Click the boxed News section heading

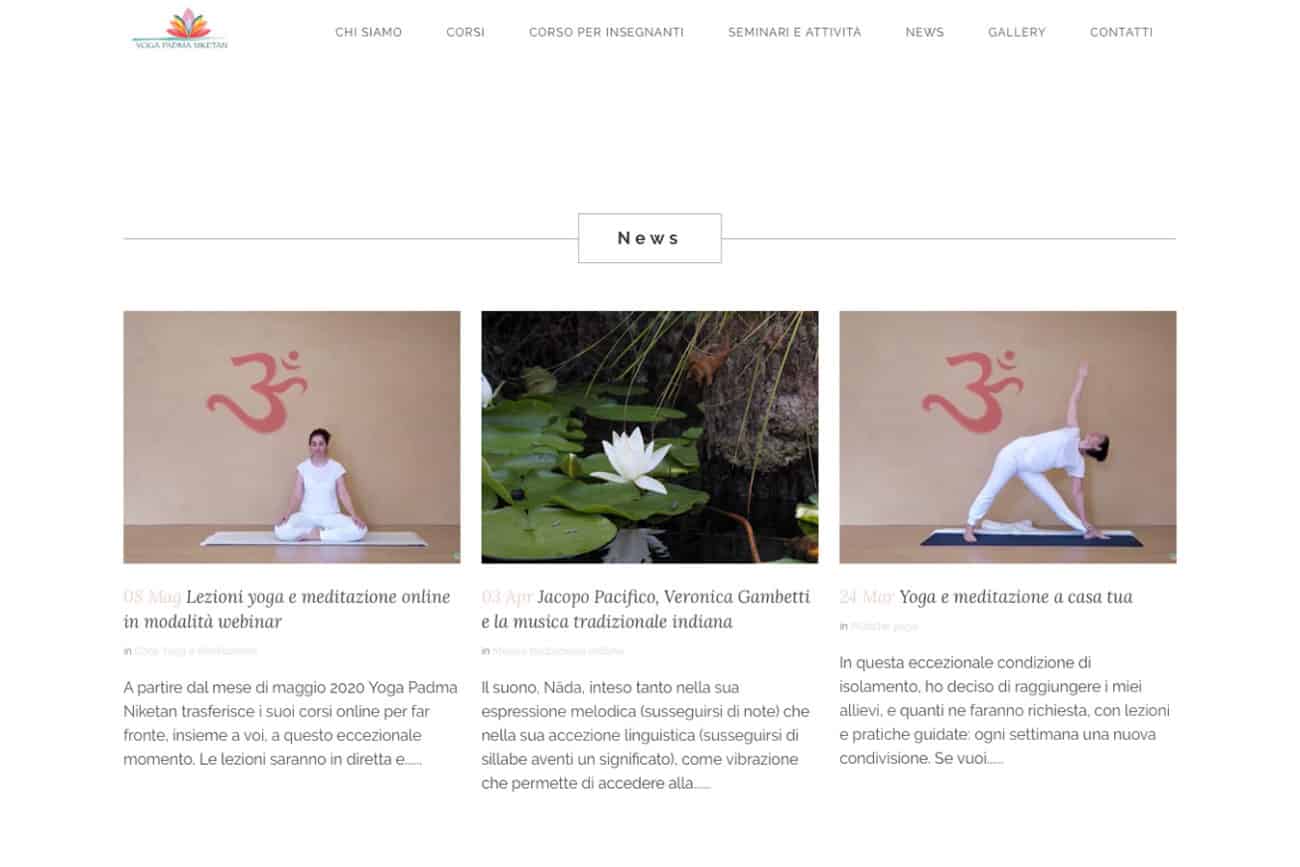[649, 238]
